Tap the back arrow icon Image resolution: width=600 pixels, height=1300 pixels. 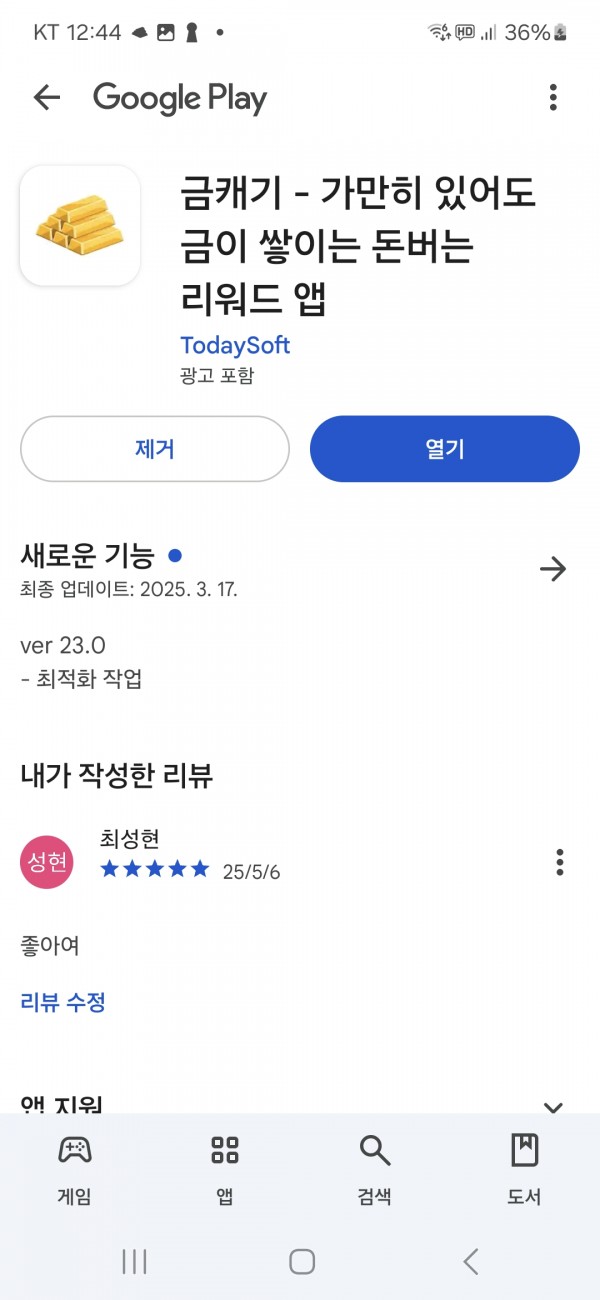pos(47,97)
